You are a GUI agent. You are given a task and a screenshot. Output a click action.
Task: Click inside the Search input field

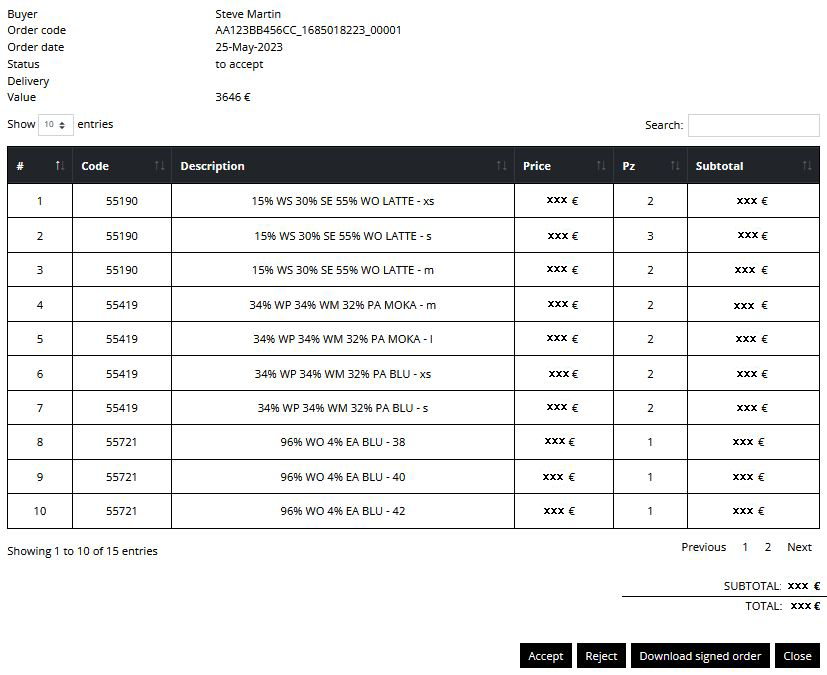click(753, 125)
